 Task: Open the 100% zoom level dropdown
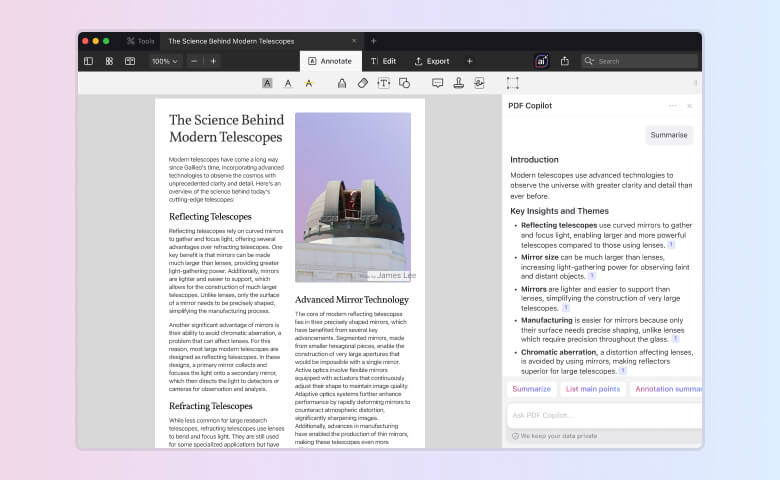164,61
